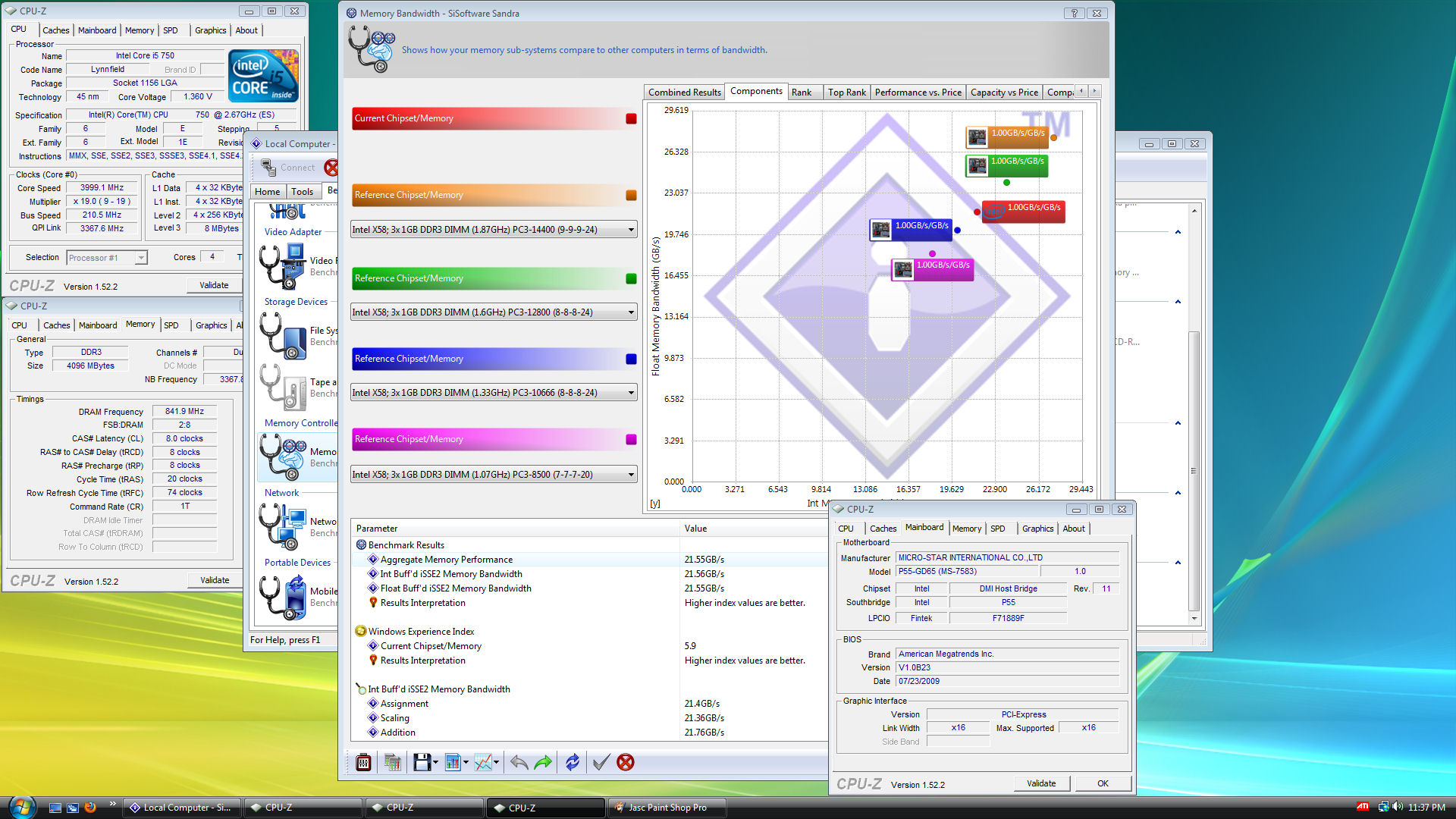Select the Video benchmark stethoscope icon

pos(282,266)
